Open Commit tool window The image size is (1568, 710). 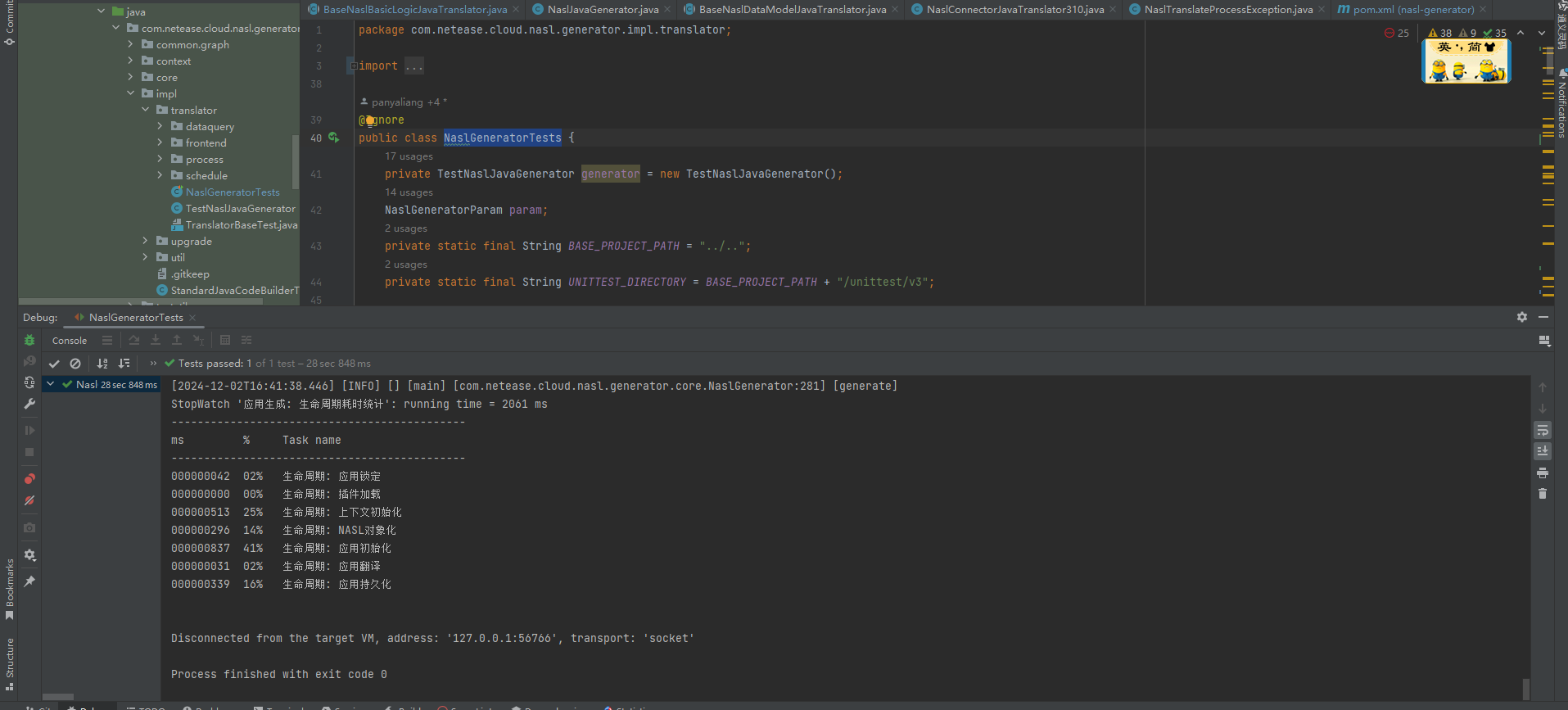pyautogui.click(x=9, y=23)
